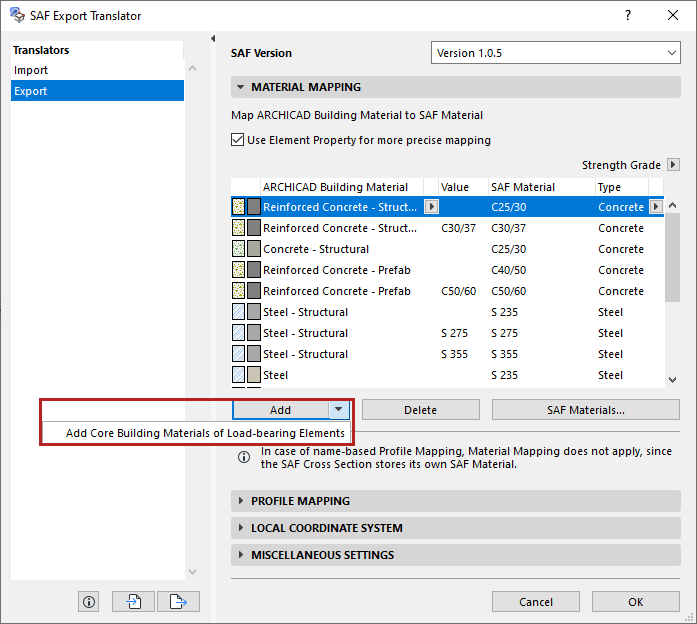
Task: Click material table scroll up arrow
Action: [x=673, y=205]
